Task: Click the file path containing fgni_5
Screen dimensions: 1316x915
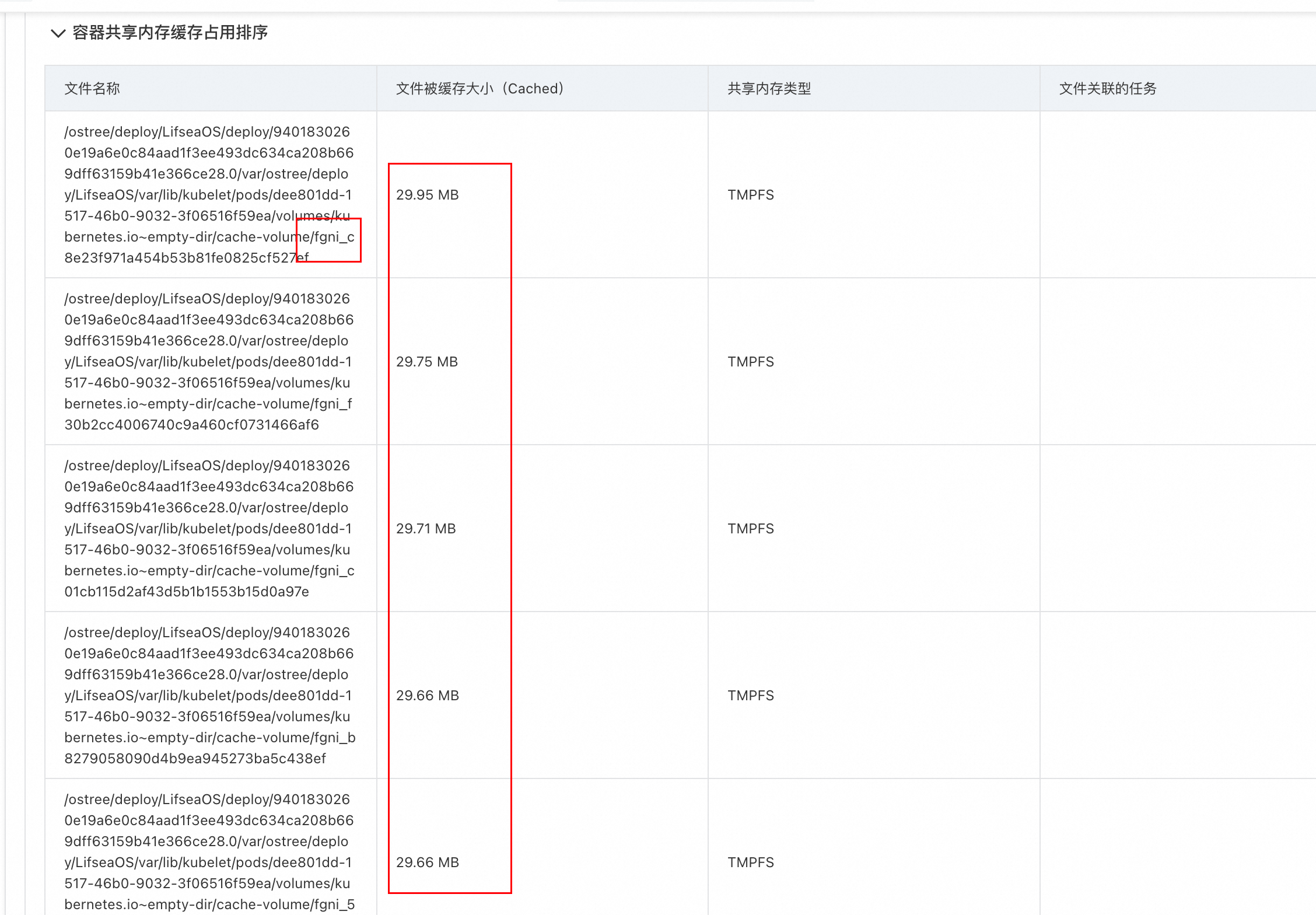Action: (209, 852)
